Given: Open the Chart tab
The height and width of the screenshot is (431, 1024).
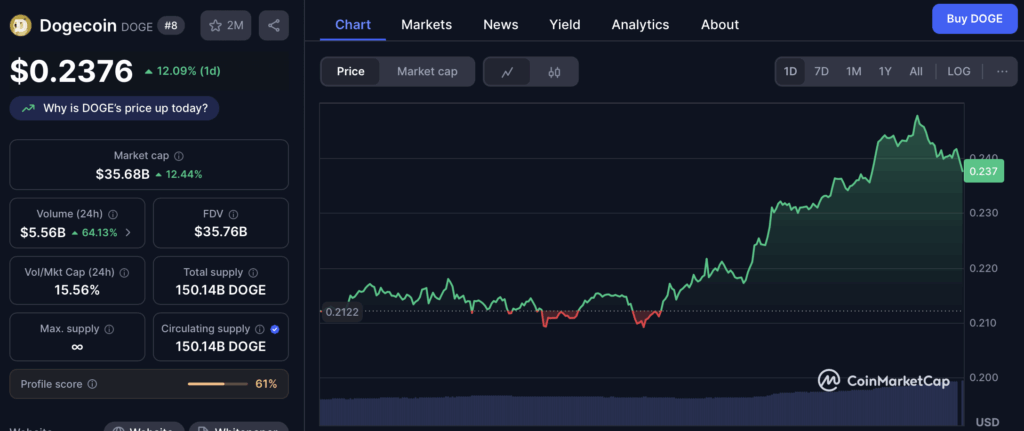Looking at the screenshot, I should 353,25.
